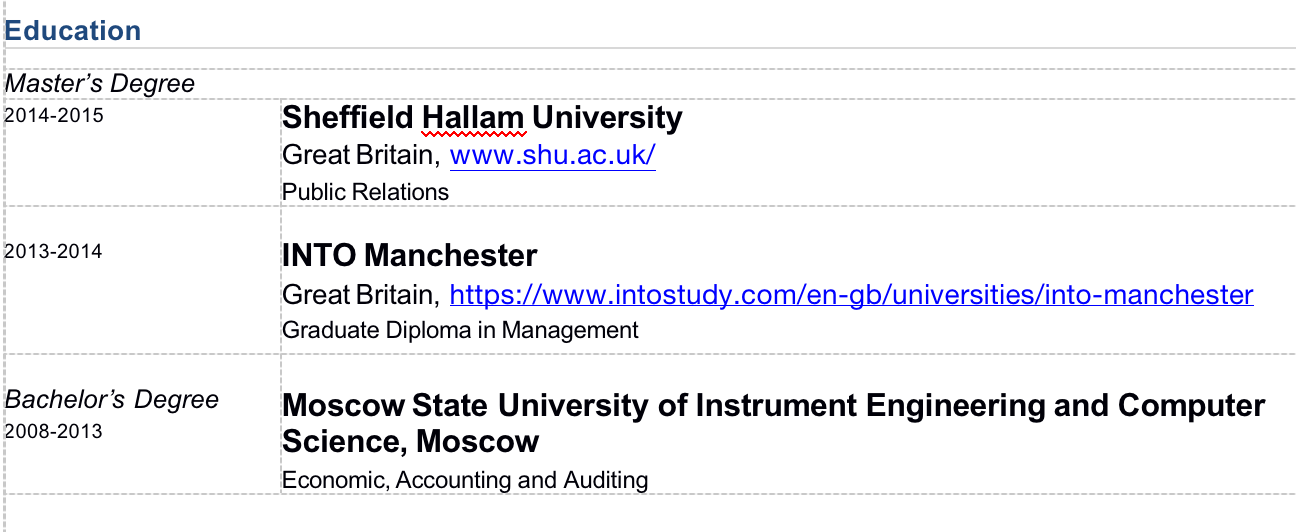Click the misspelled word Hallam

click(472, 118)
